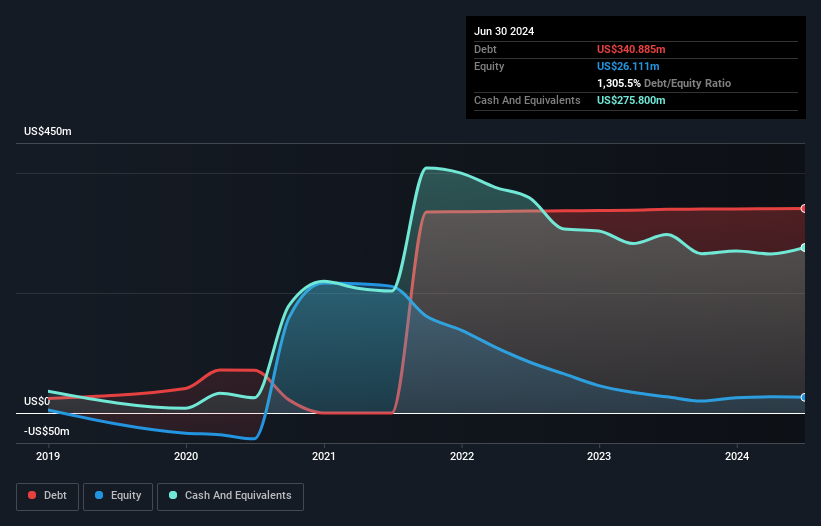Select the blue Equity endpoint marker

(804, 398)
